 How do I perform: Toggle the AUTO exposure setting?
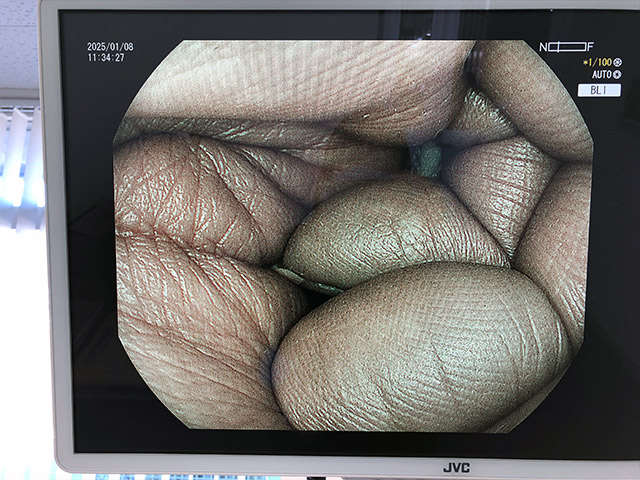click(x=600, y=74)
